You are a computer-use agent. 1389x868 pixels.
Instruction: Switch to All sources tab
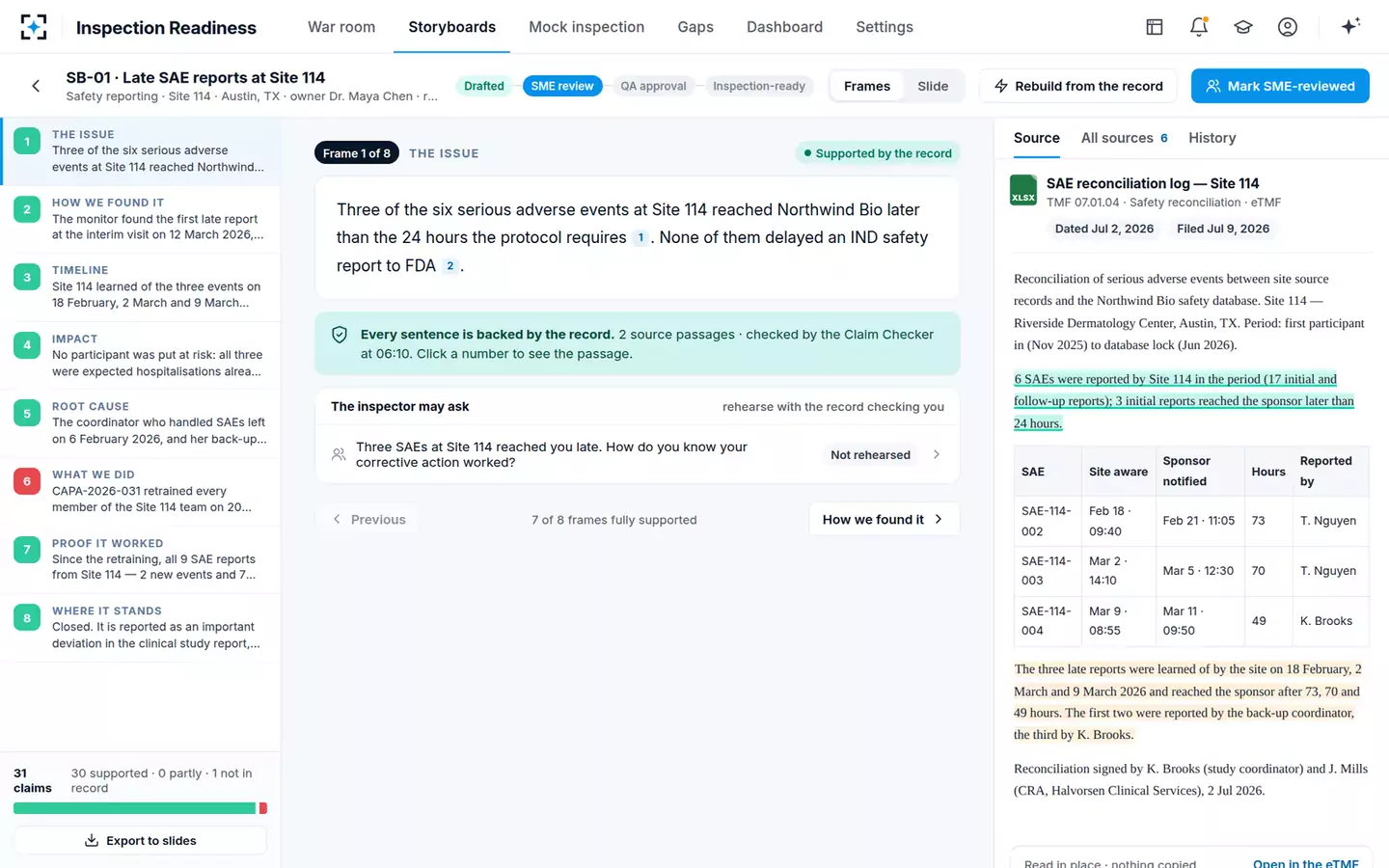coord(1125,138)
